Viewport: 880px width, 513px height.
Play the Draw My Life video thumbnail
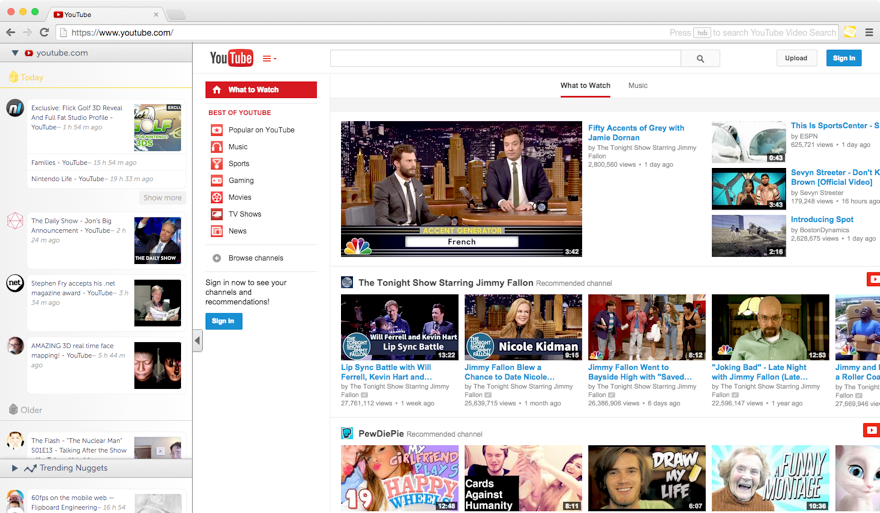pyautogui.click(x=647, y=478)
